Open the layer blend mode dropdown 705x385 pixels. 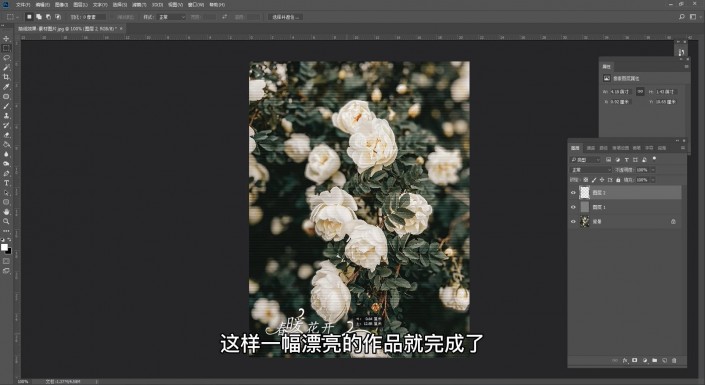point(591,170)
